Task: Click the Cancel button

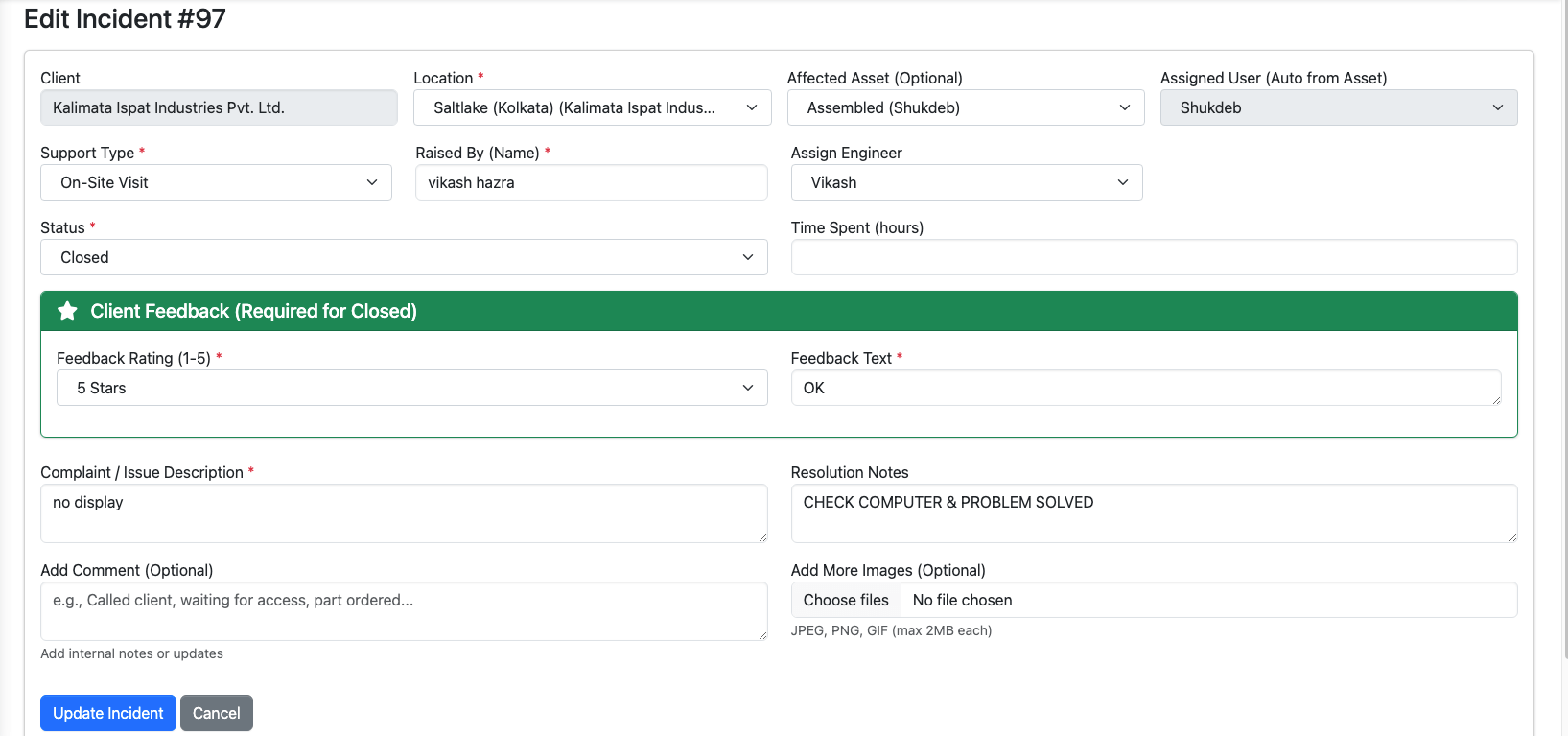Action: pos(217,713)
